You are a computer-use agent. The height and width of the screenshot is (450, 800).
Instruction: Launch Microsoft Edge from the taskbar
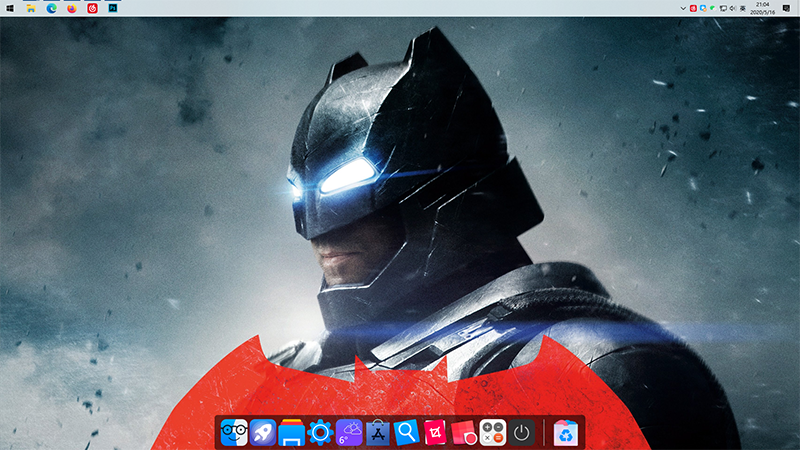tap(52, 8)
